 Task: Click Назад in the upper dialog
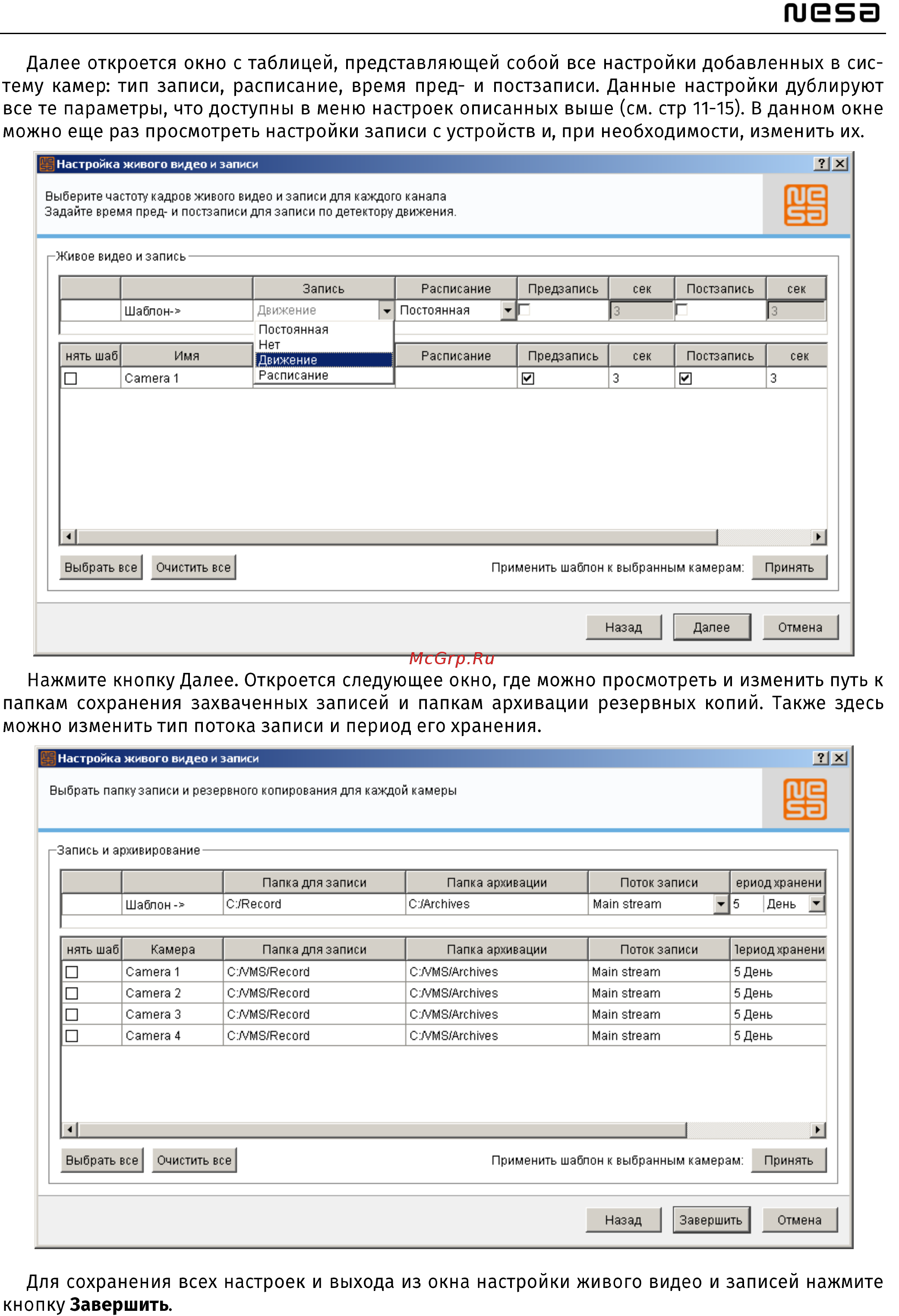[624, 628]
